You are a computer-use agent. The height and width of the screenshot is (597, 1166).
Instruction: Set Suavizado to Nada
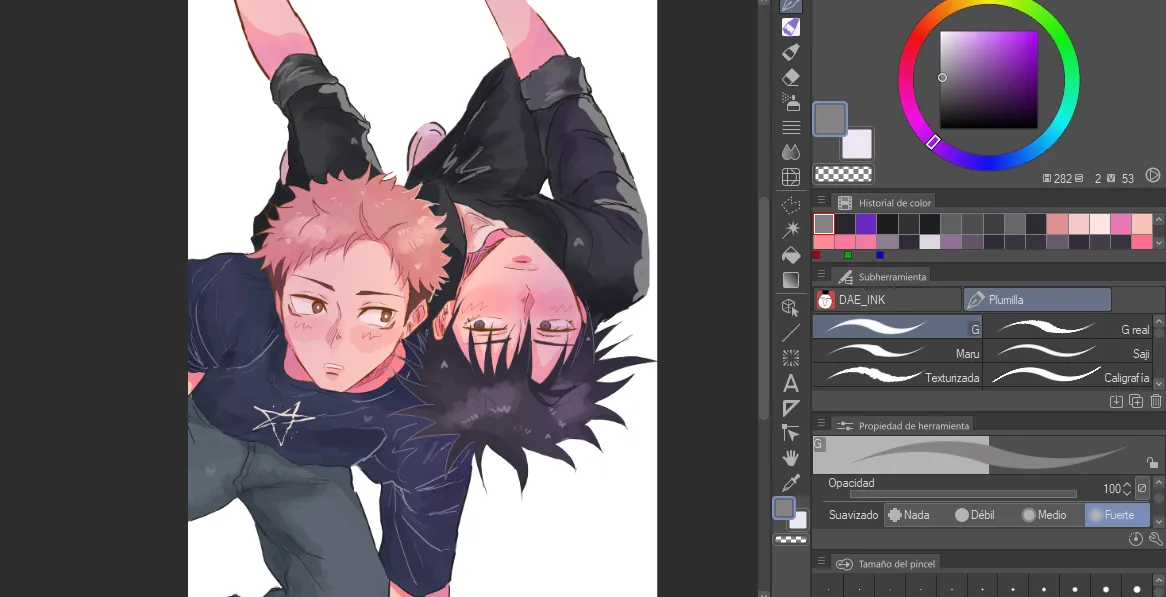click(x=909, y=514)
